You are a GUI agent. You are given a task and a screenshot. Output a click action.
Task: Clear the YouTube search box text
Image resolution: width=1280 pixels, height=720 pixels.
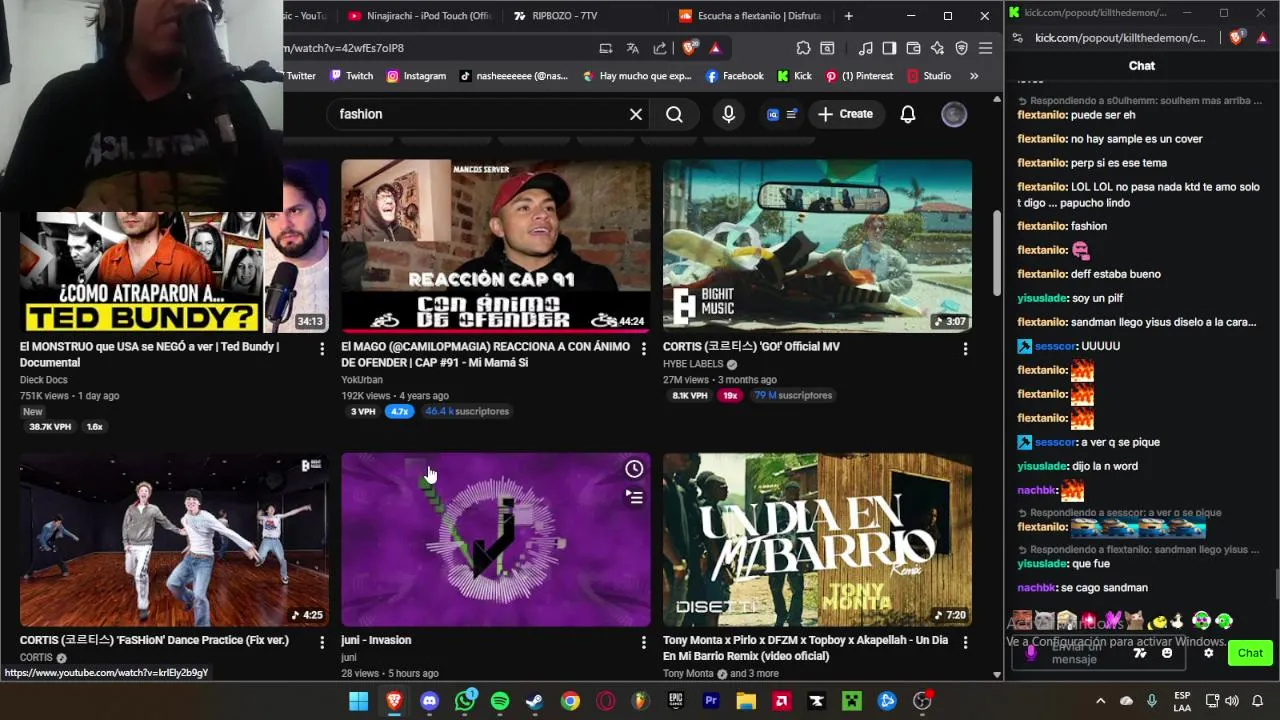pyautogui.click(x=636, y=114)
